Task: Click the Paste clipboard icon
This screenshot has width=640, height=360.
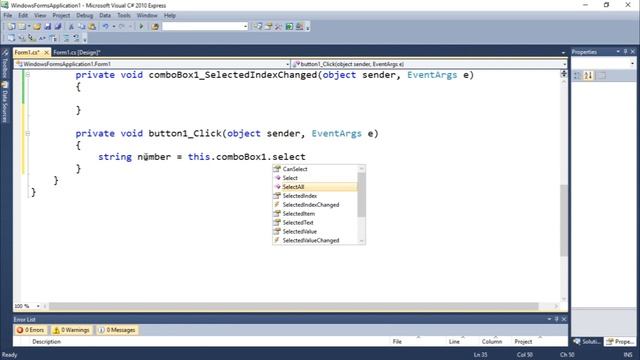Action: pyautogui.click(x=92, y=27)
